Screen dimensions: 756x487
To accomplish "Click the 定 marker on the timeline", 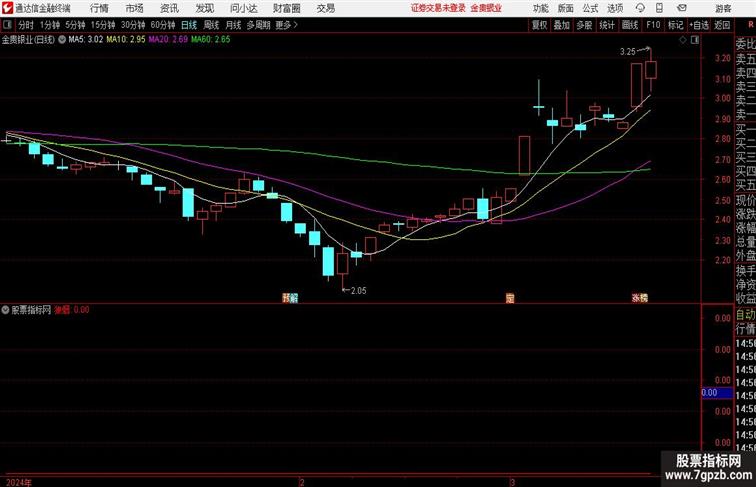I will click(x=510, y=298).
